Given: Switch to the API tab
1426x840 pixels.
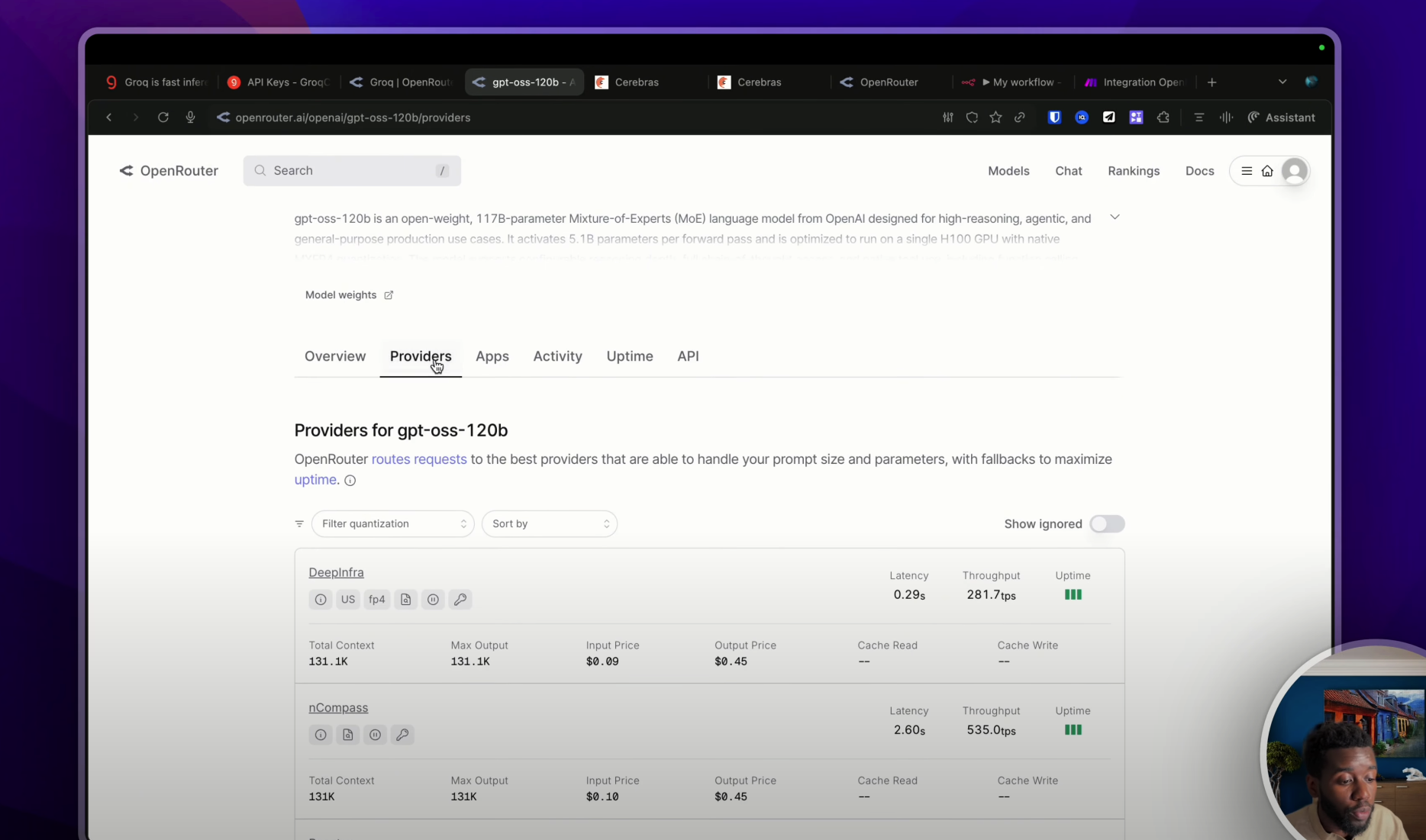Looking at the screenshot, I should [x=688, y=356].
